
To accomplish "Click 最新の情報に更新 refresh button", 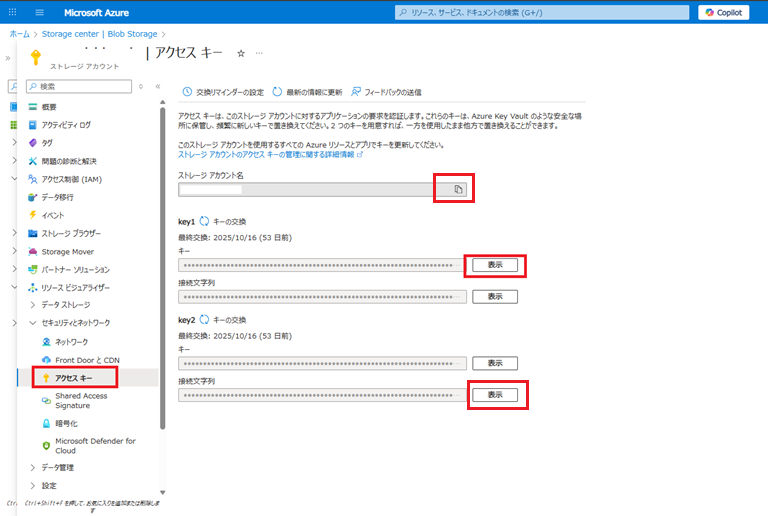I will [307, 92].
